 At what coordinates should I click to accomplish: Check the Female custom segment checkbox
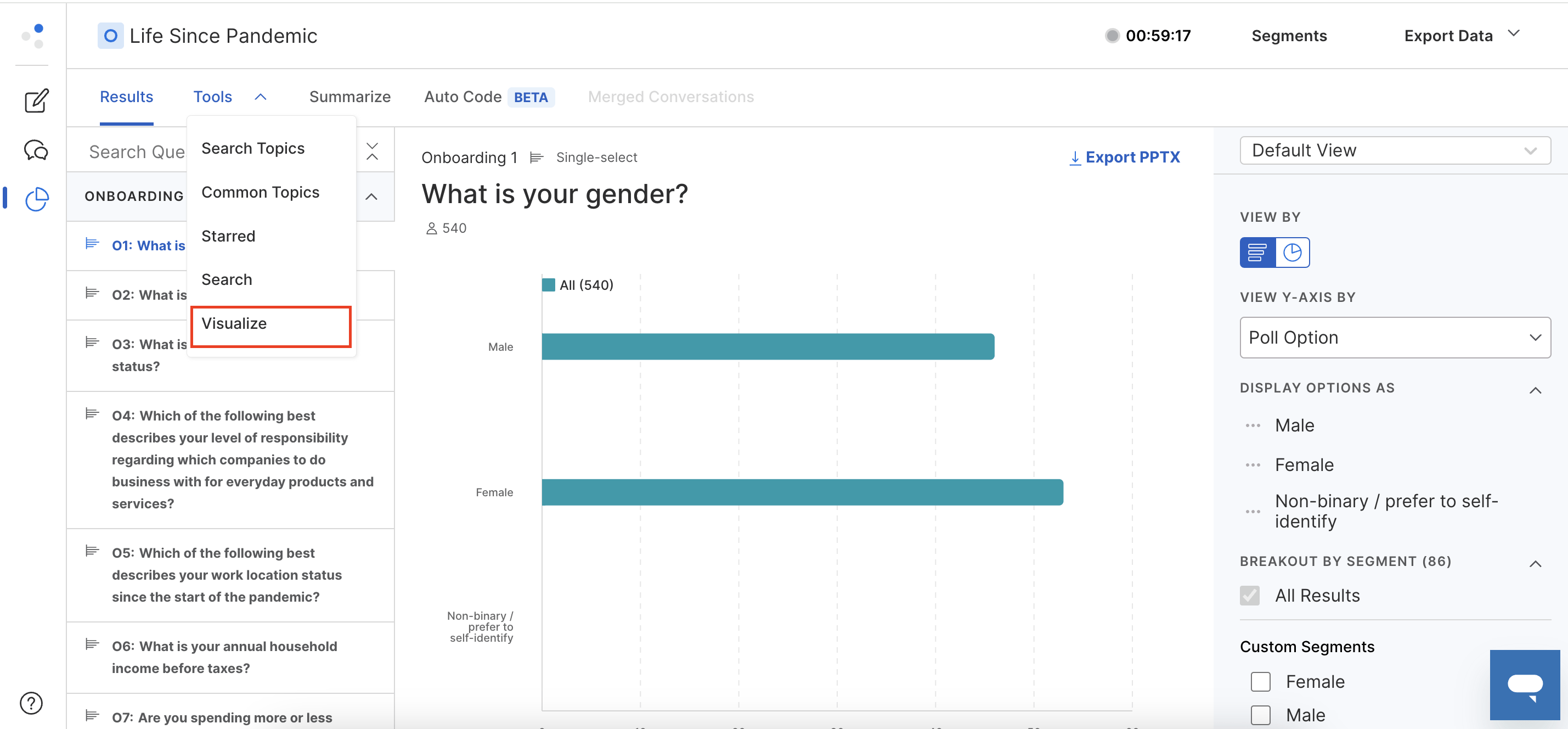coord(1260,681)
